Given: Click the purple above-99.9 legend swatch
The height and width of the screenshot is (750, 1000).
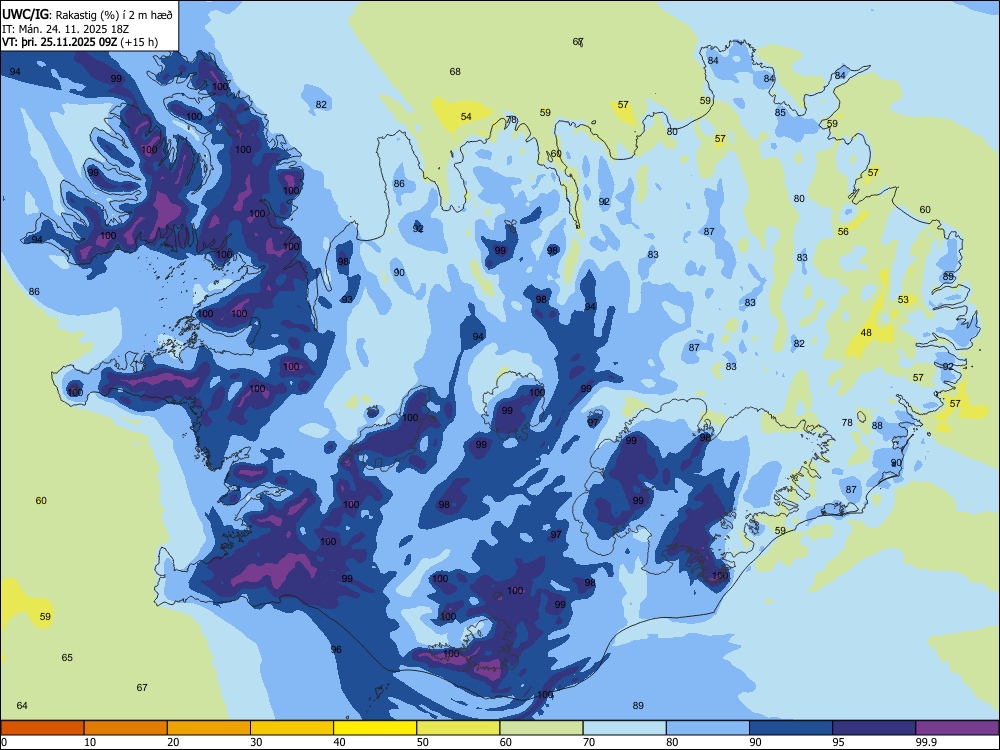Looking at the screenshot, I should click(957, 728).
